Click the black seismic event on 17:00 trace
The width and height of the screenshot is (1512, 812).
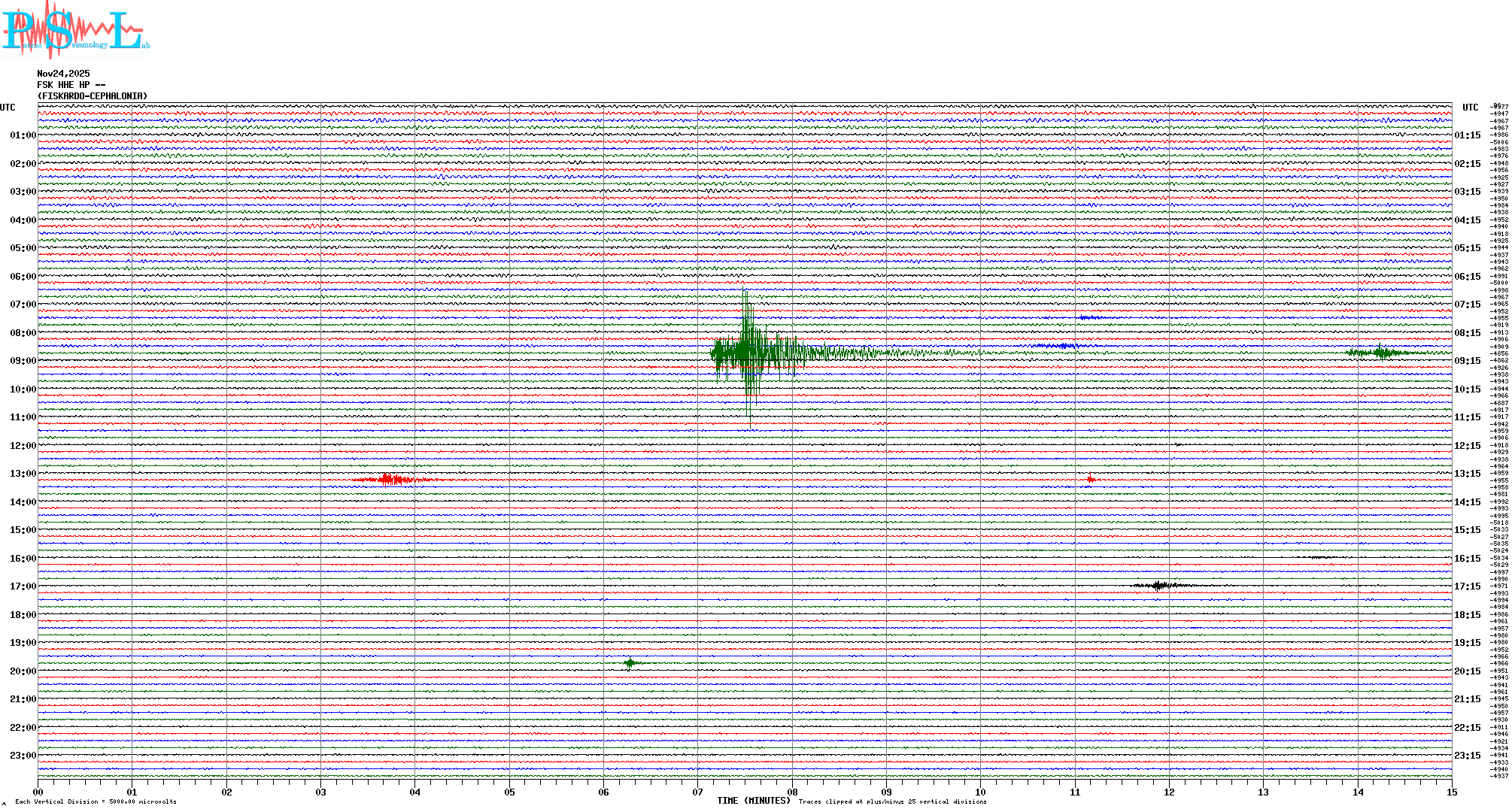pos(1159,585)
